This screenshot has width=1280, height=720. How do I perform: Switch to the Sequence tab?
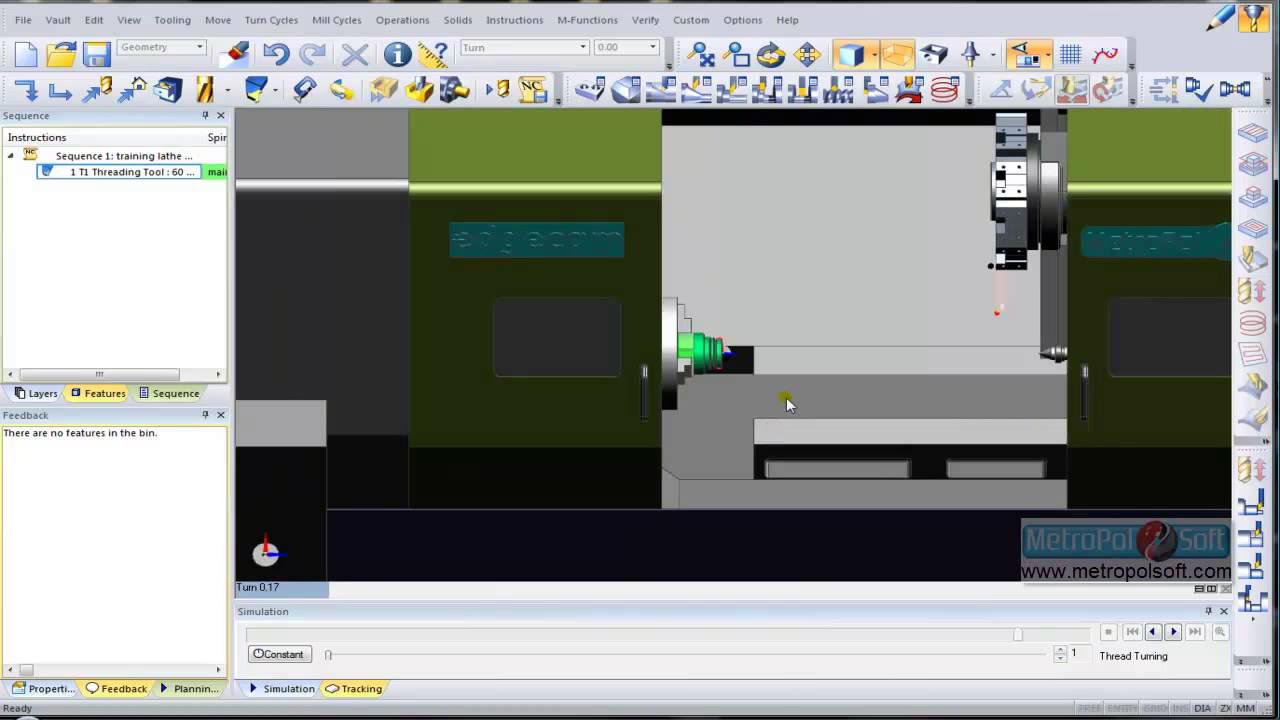[169, 393]
